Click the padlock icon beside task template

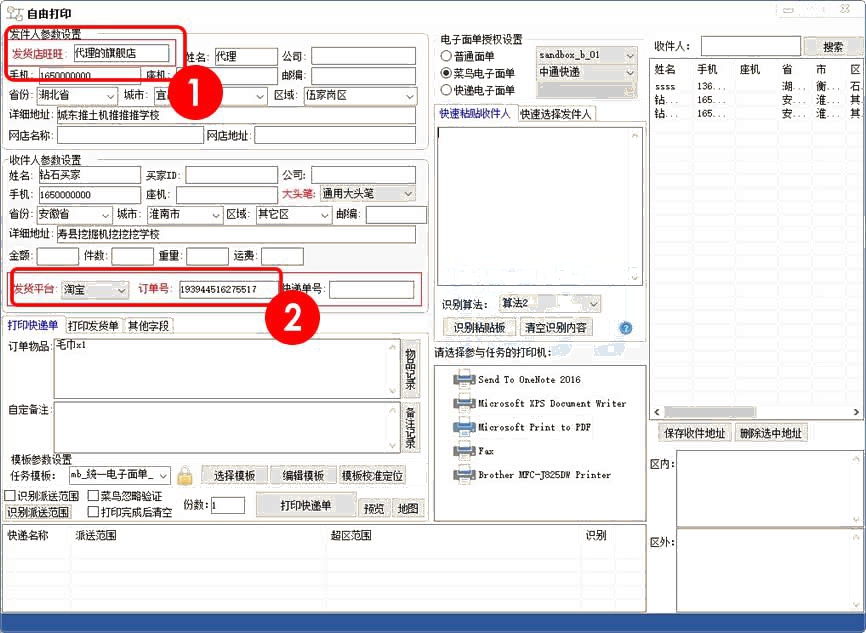point(184,475)
